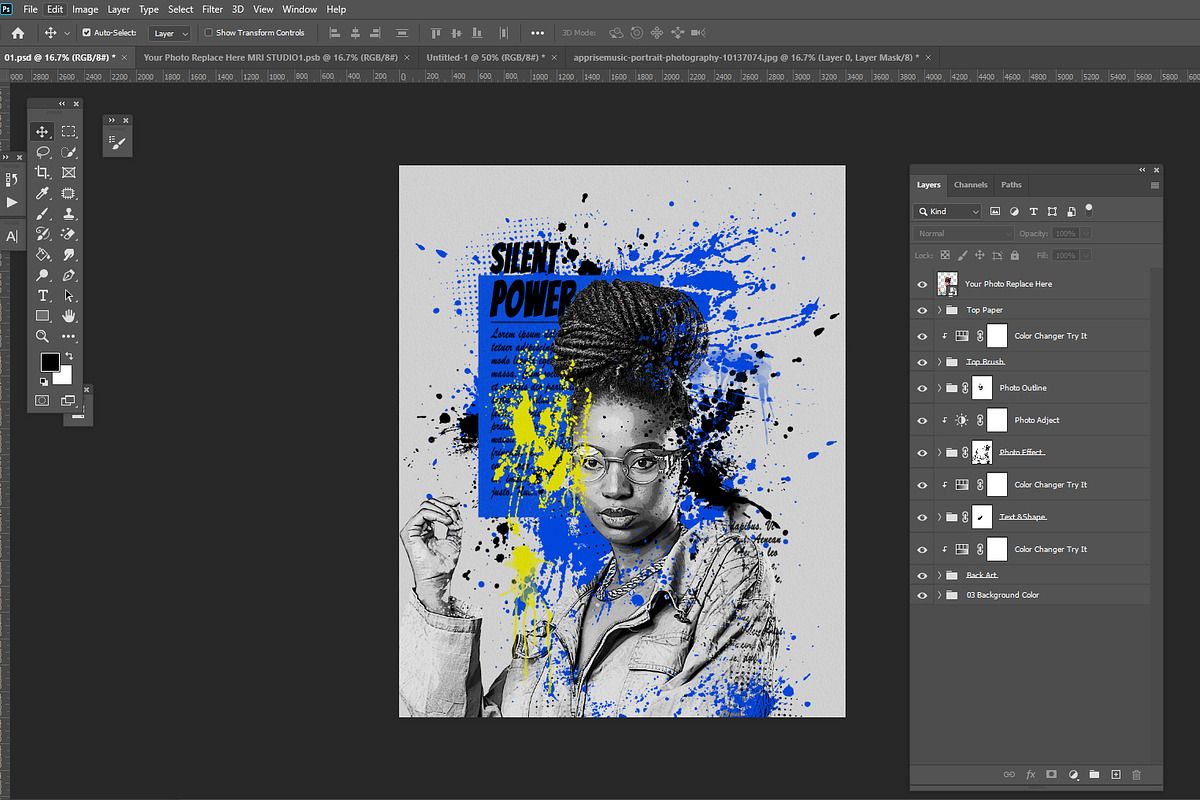
Task: Select the Zoom magnifier tool
Action: tap(43, 337)
